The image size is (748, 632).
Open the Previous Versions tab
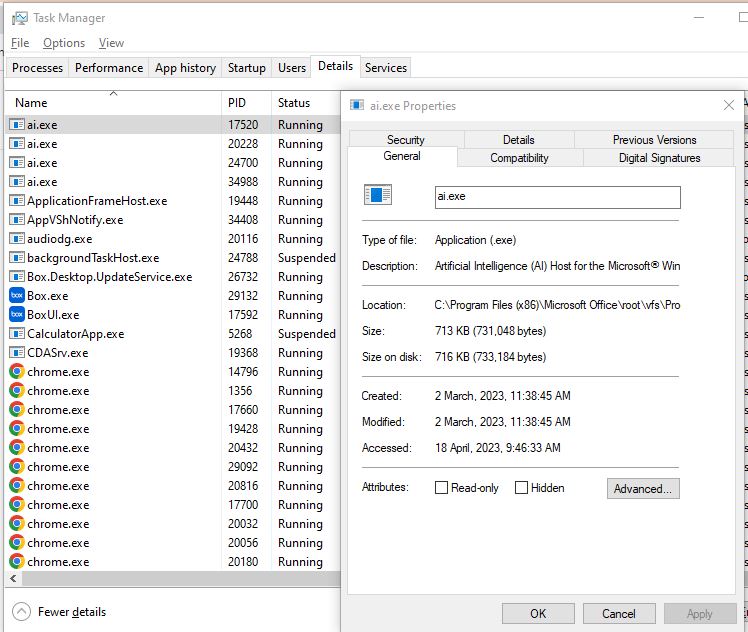tap(654, 139)
